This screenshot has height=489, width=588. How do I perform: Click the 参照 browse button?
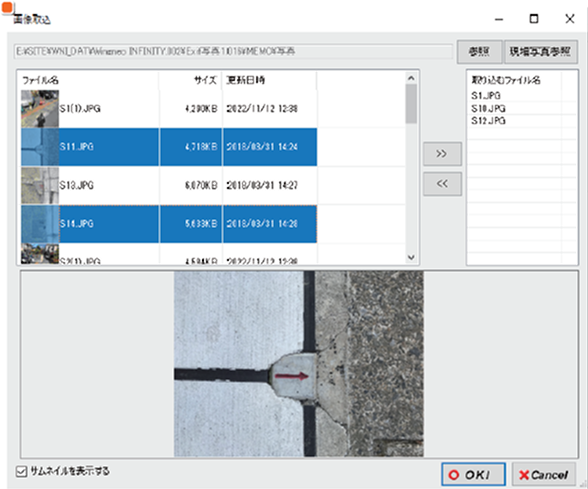click(479, 52)
